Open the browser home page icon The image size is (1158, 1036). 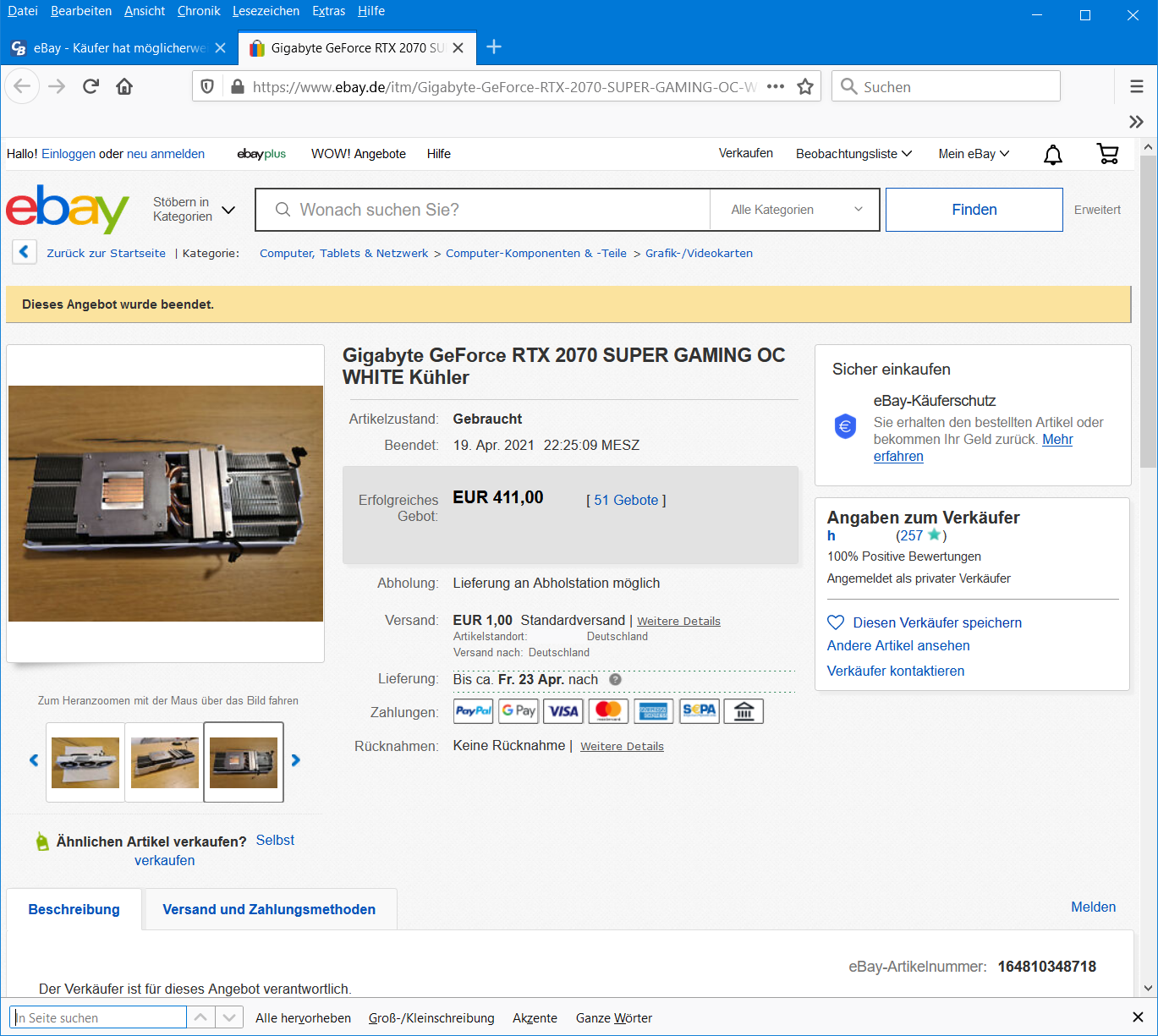pos(124,86)
